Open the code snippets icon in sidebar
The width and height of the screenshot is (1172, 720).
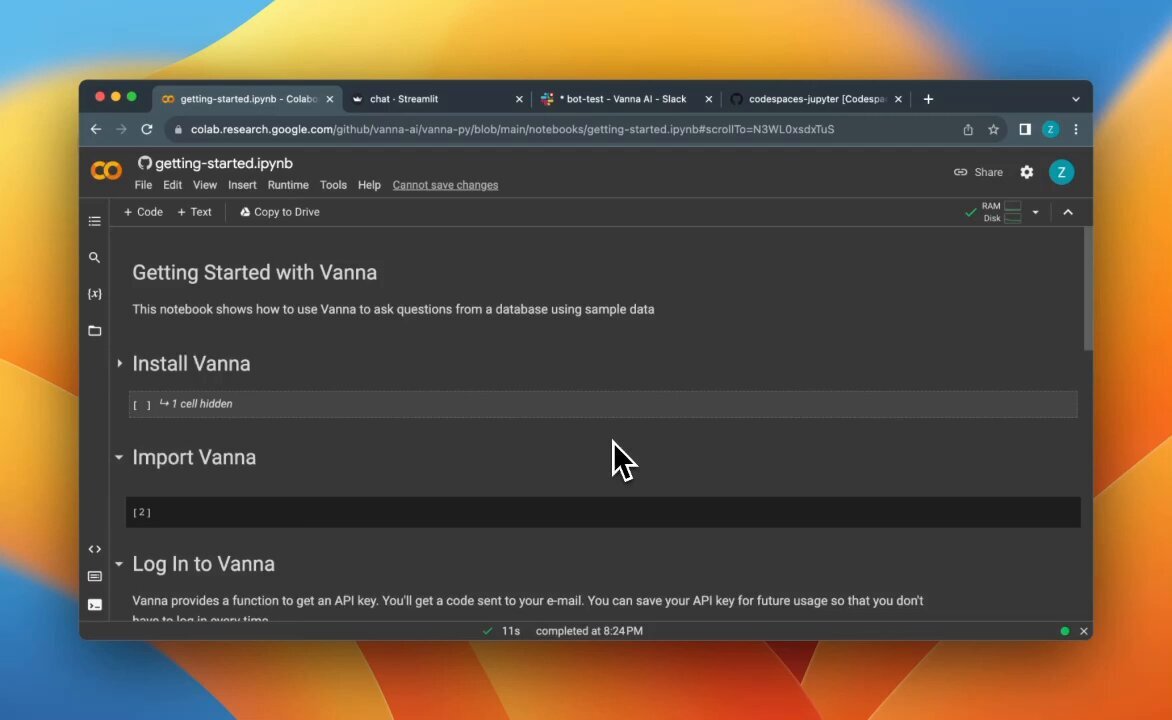[x=94, y=549]
